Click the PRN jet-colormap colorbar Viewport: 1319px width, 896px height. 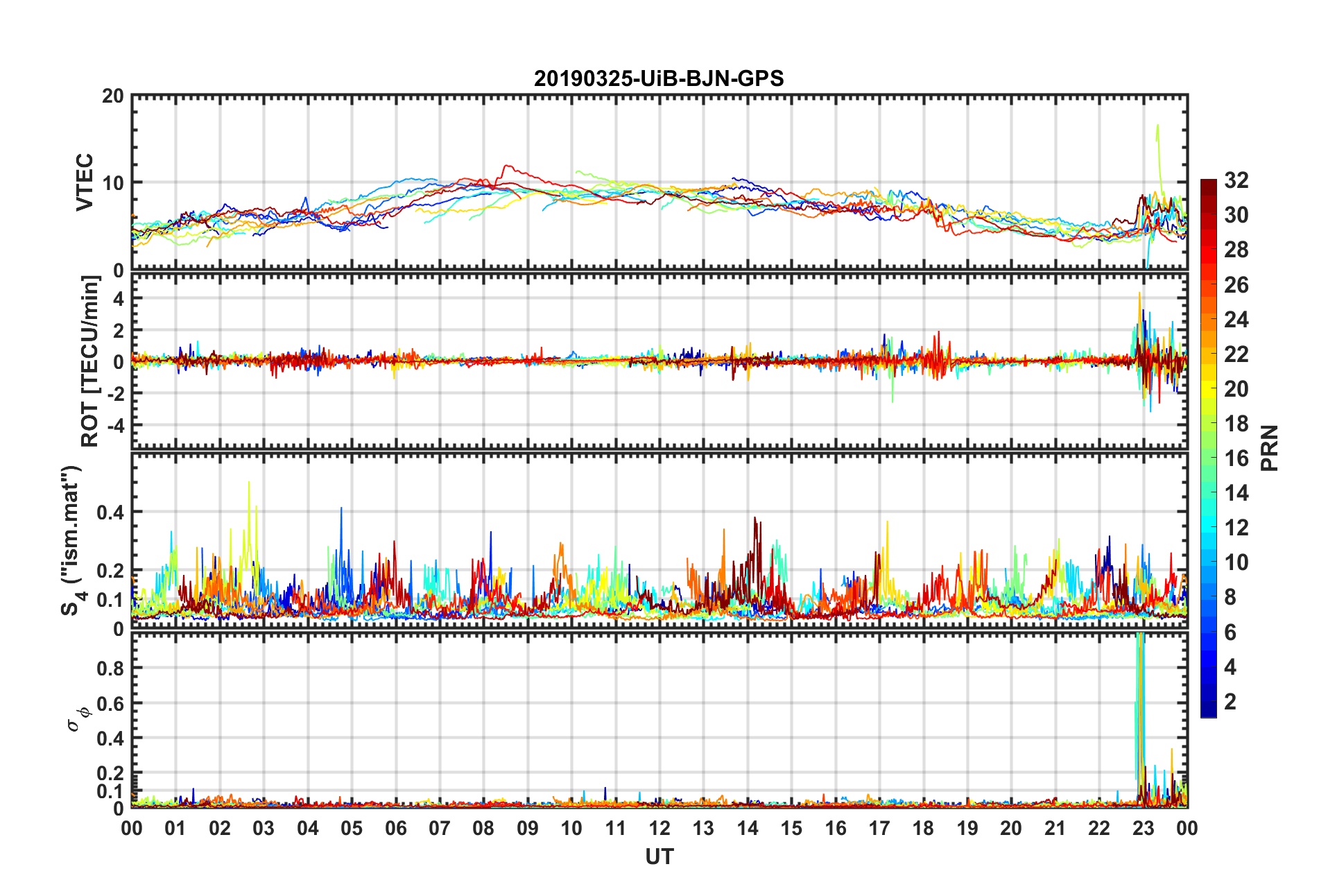click(1208, 448)
